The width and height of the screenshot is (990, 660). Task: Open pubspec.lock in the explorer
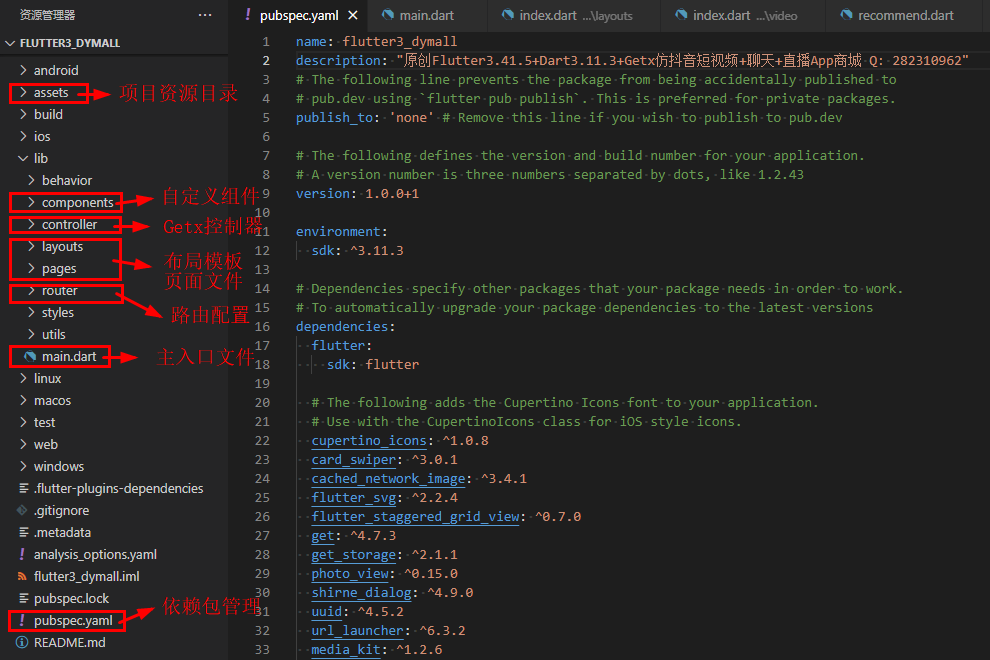(x=71, y=598)
